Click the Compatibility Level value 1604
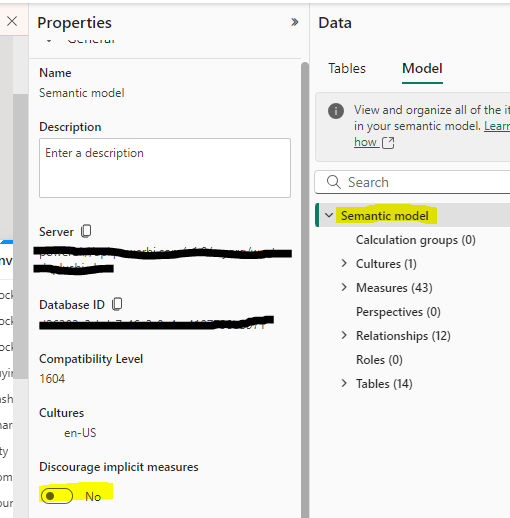The height and width of the screenshot is (518, 510). click(x=52, y=379)
